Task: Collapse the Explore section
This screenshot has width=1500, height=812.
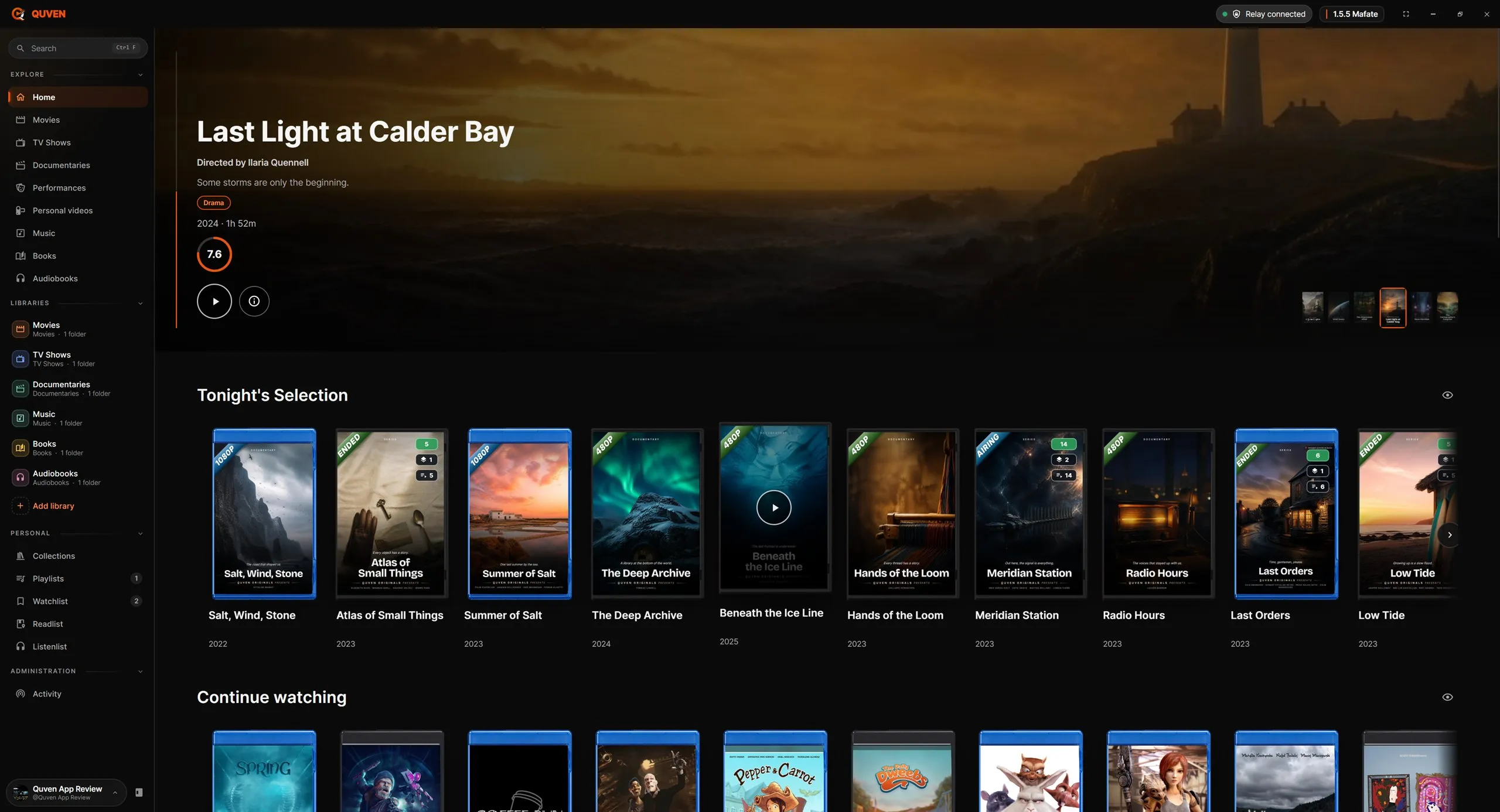Action: [140, 75]
